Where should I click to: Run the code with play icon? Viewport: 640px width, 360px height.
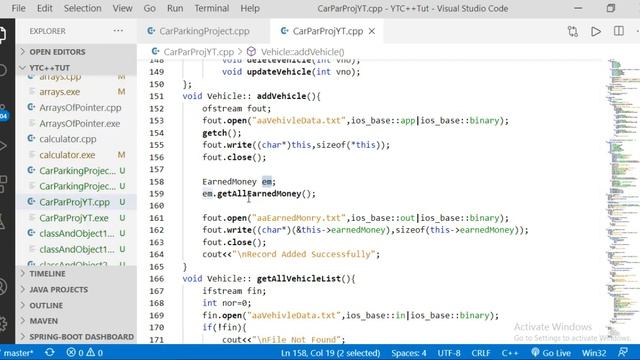tap(596, 31)
